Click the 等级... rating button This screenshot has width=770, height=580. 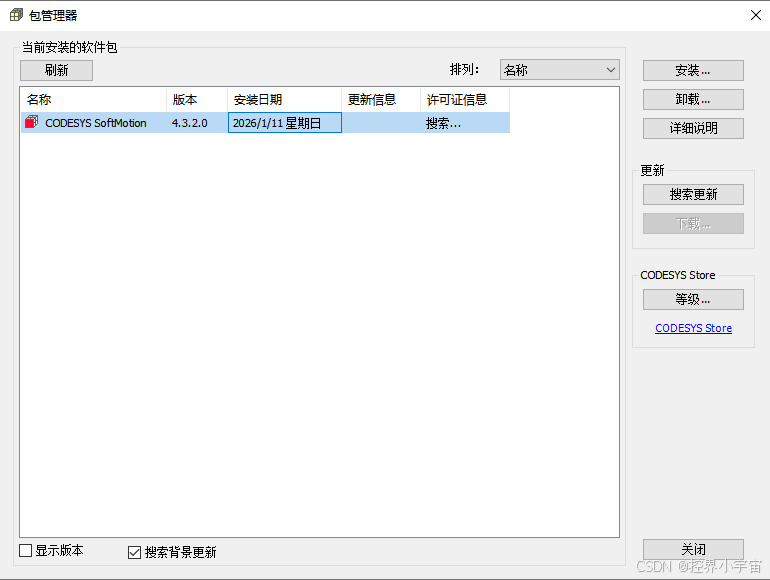click(x=693, y=300)
